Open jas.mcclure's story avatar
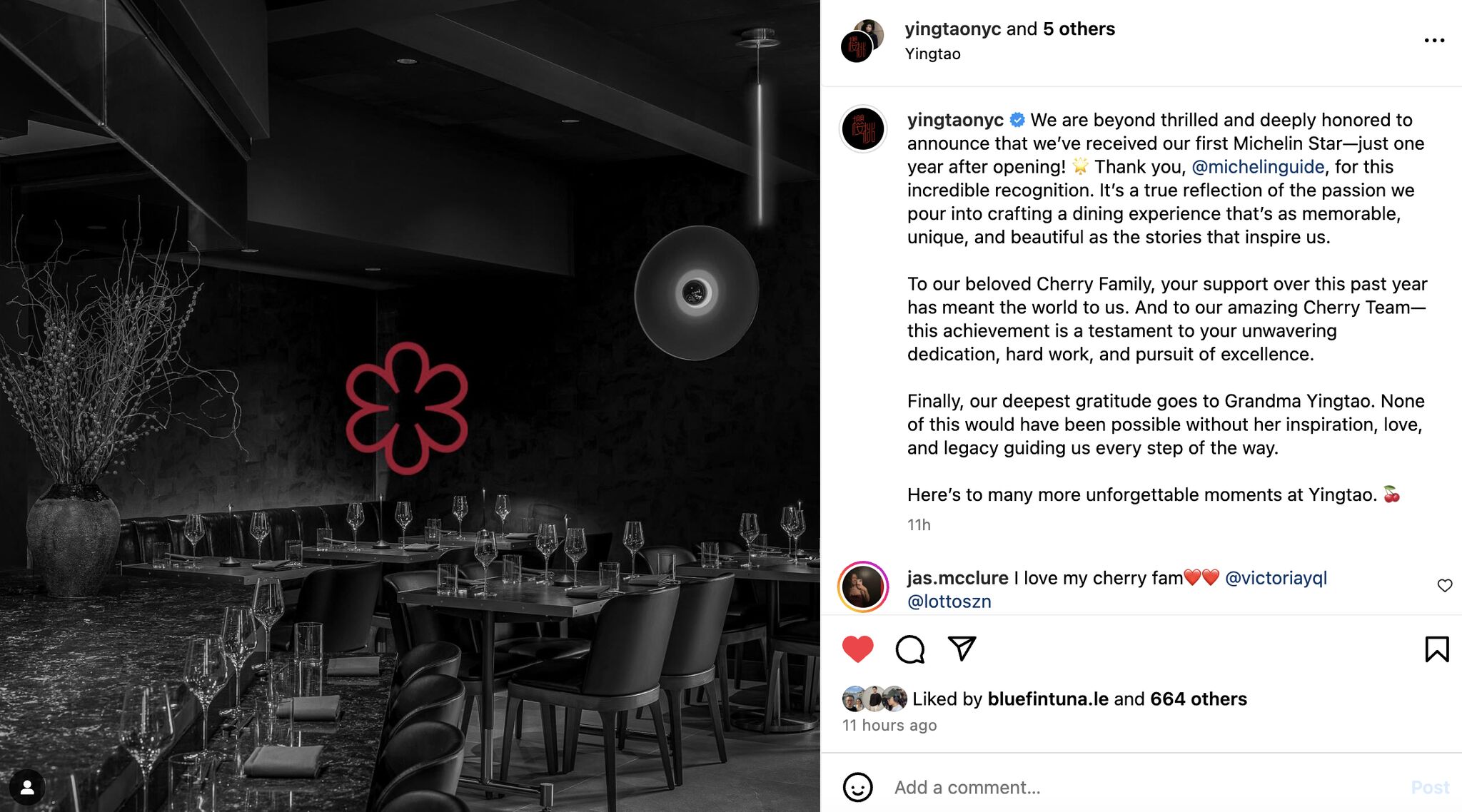Image resolution: width=1462 pixels, height=812 pixels. click(863, 587)
